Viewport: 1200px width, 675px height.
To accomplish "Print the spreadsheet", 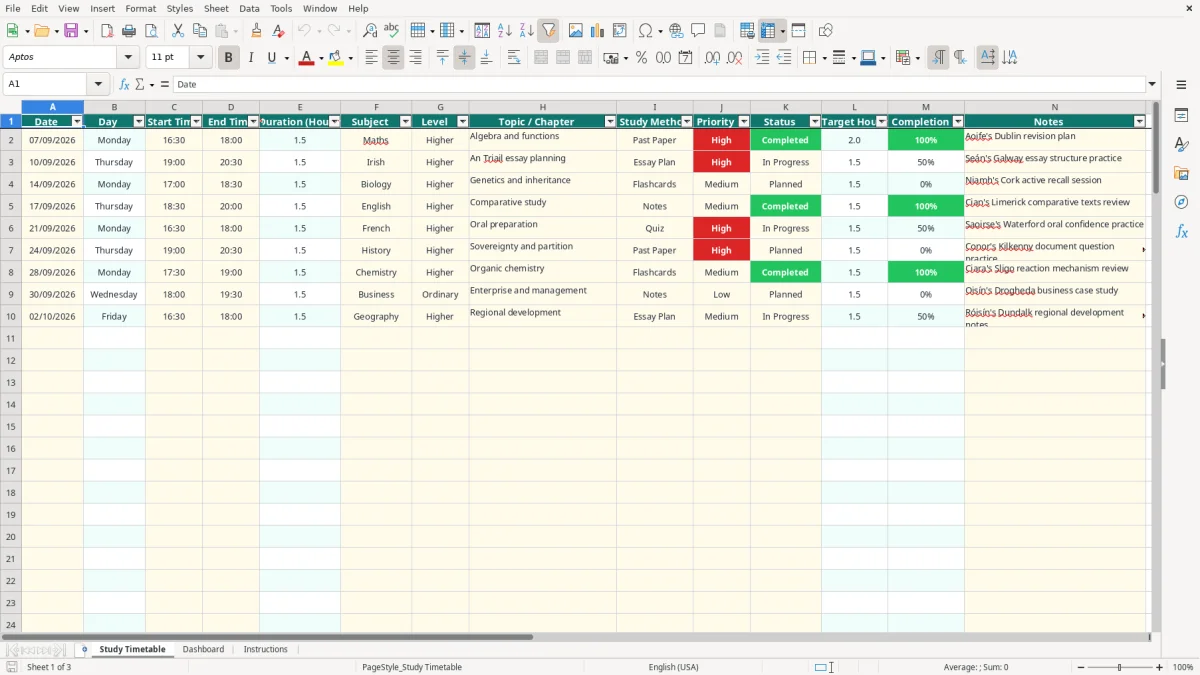I will (x=129, y=31).
